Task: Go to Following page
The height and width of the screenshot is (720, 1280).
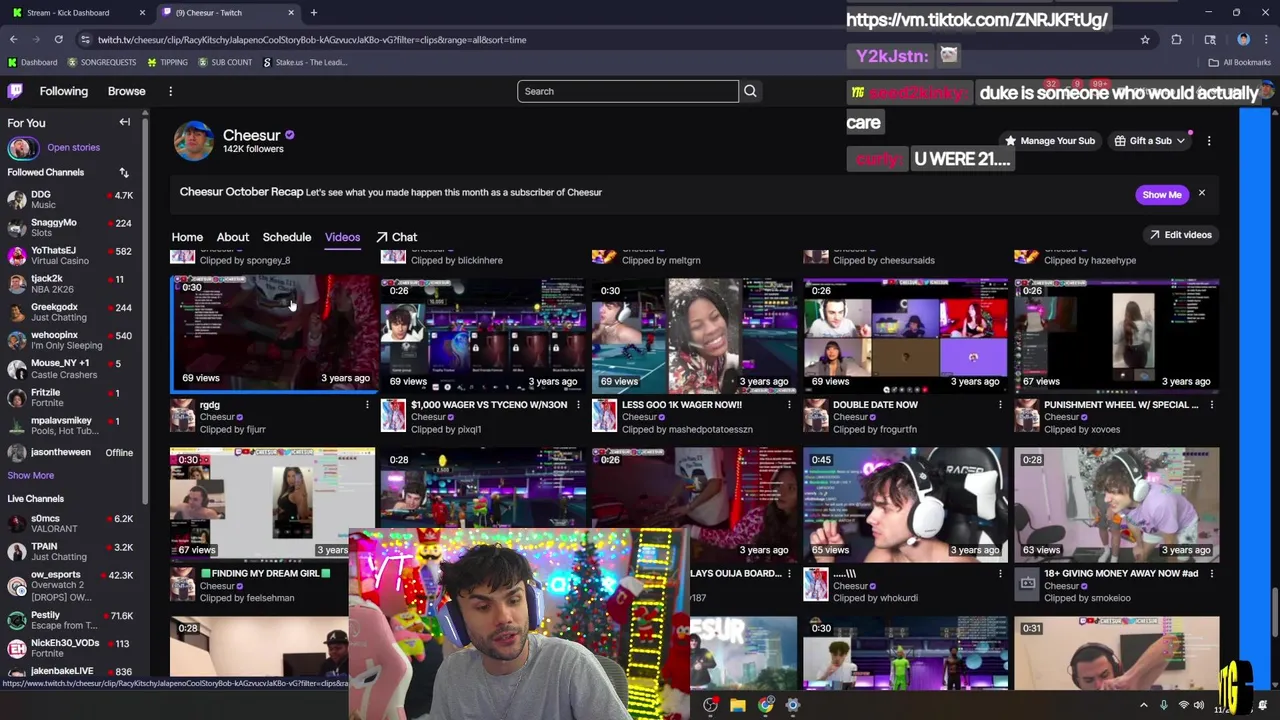Action: pos(64,91)
